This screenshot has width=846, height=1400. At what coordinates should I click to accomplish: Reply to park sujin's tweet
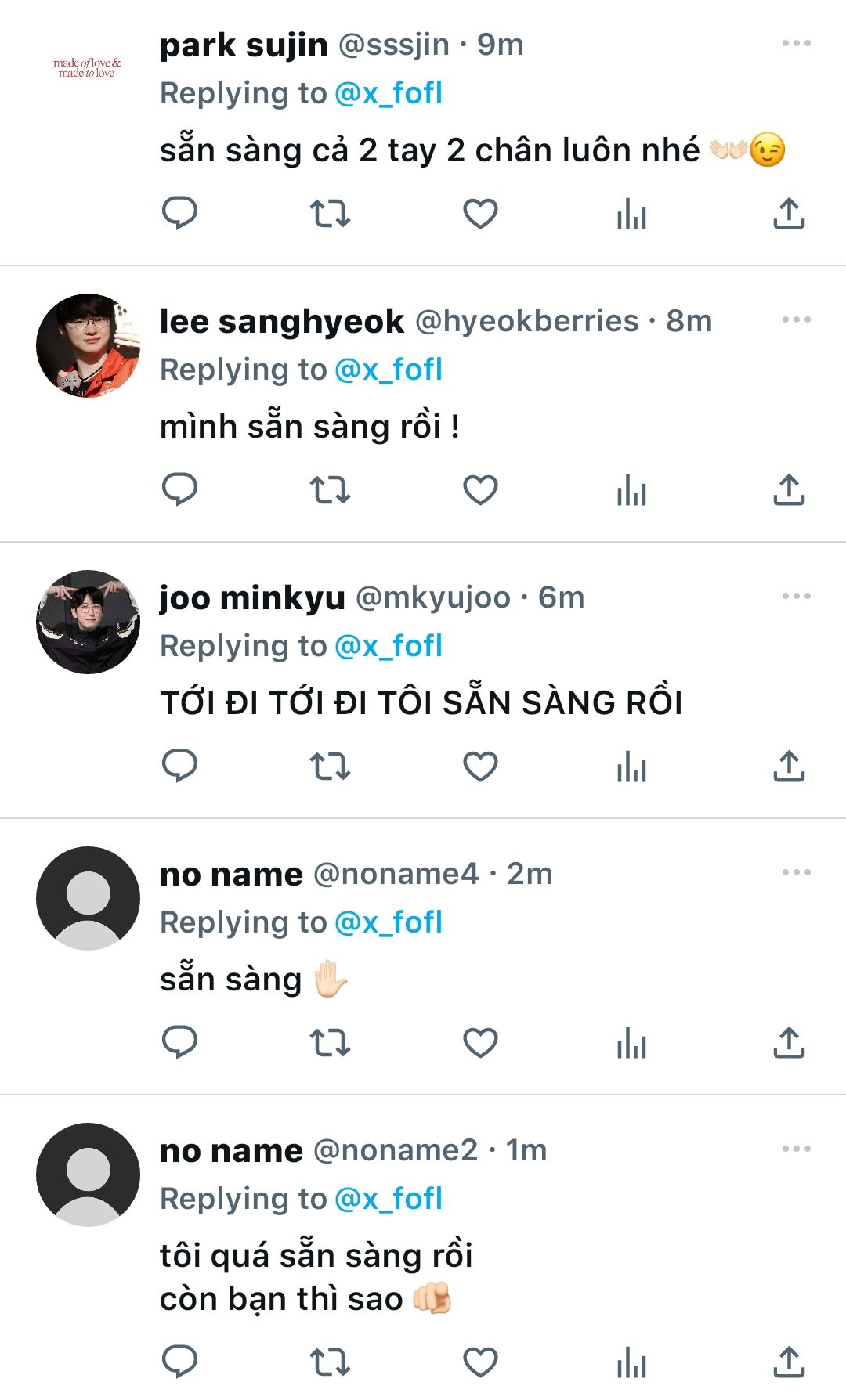coord(179,213)
